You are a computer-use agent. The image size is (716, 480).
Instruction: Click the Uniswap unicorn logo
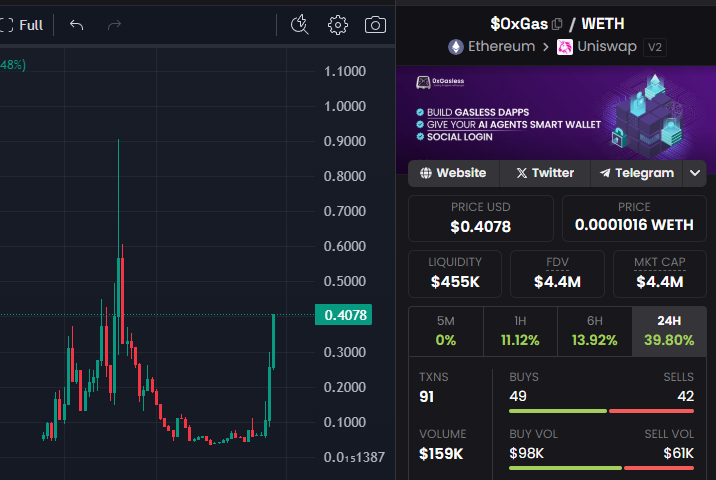tap(564, 47)
